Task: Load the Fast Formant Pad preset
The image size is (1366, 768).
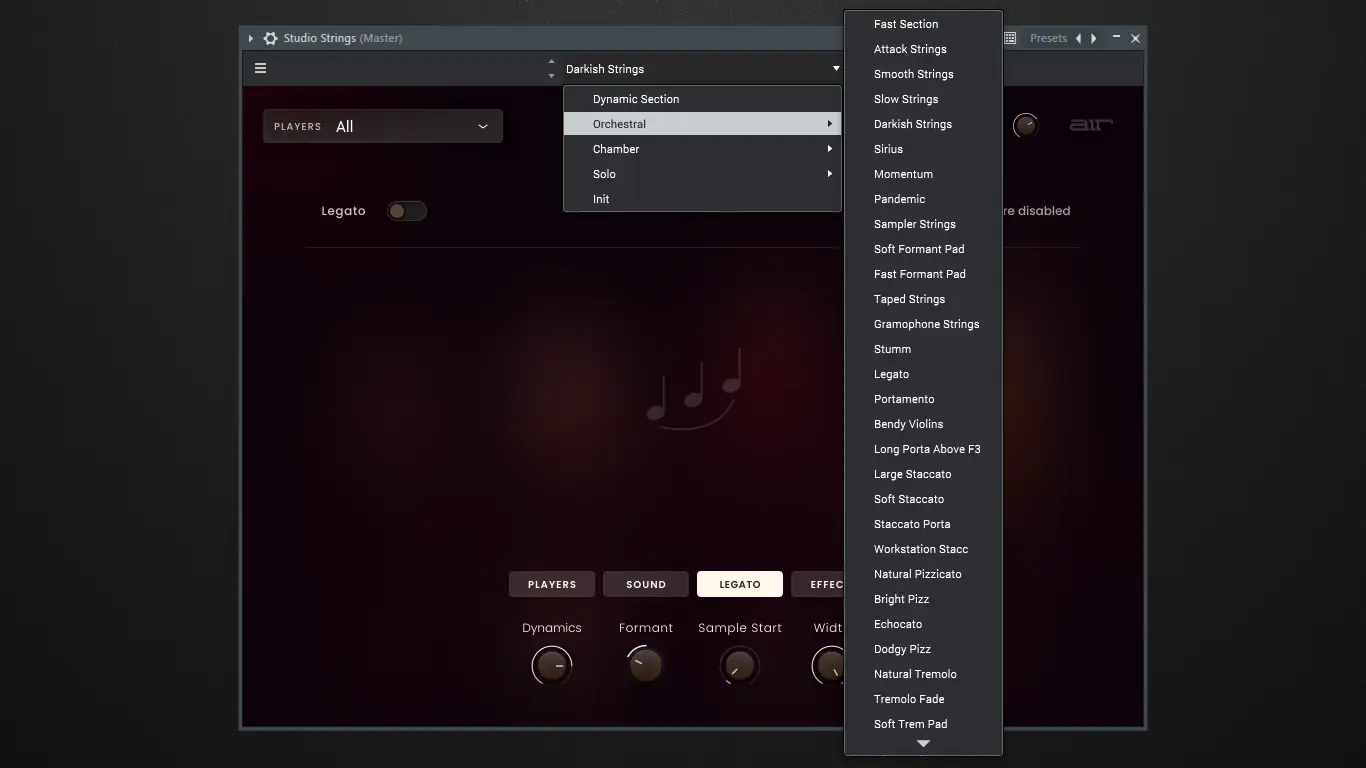Action: coord(923,274)
